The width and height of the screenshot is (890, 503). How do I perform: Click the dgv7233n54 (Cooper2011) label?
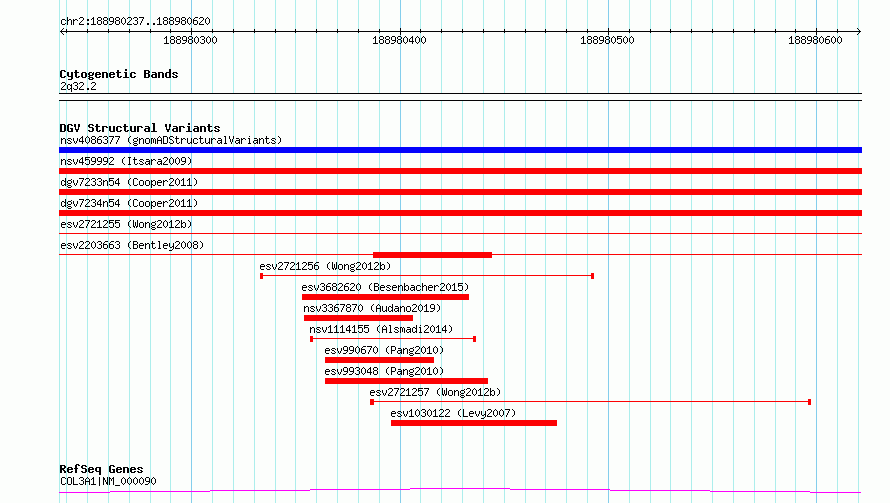[129, 182]
